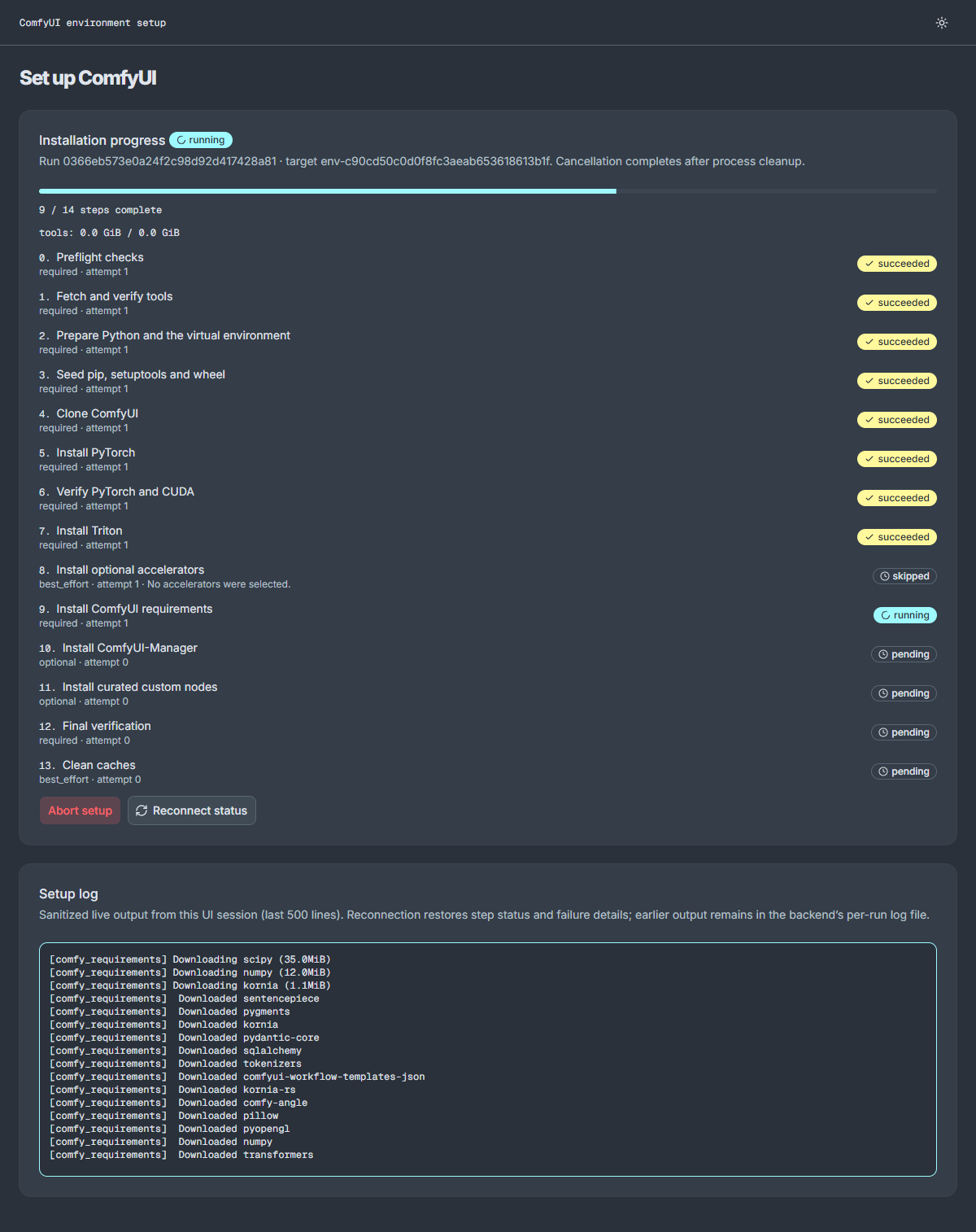The width and height of the screenshot is (976, 1232).
Task: Click the Run ID description line
Action: click(422, 161)
